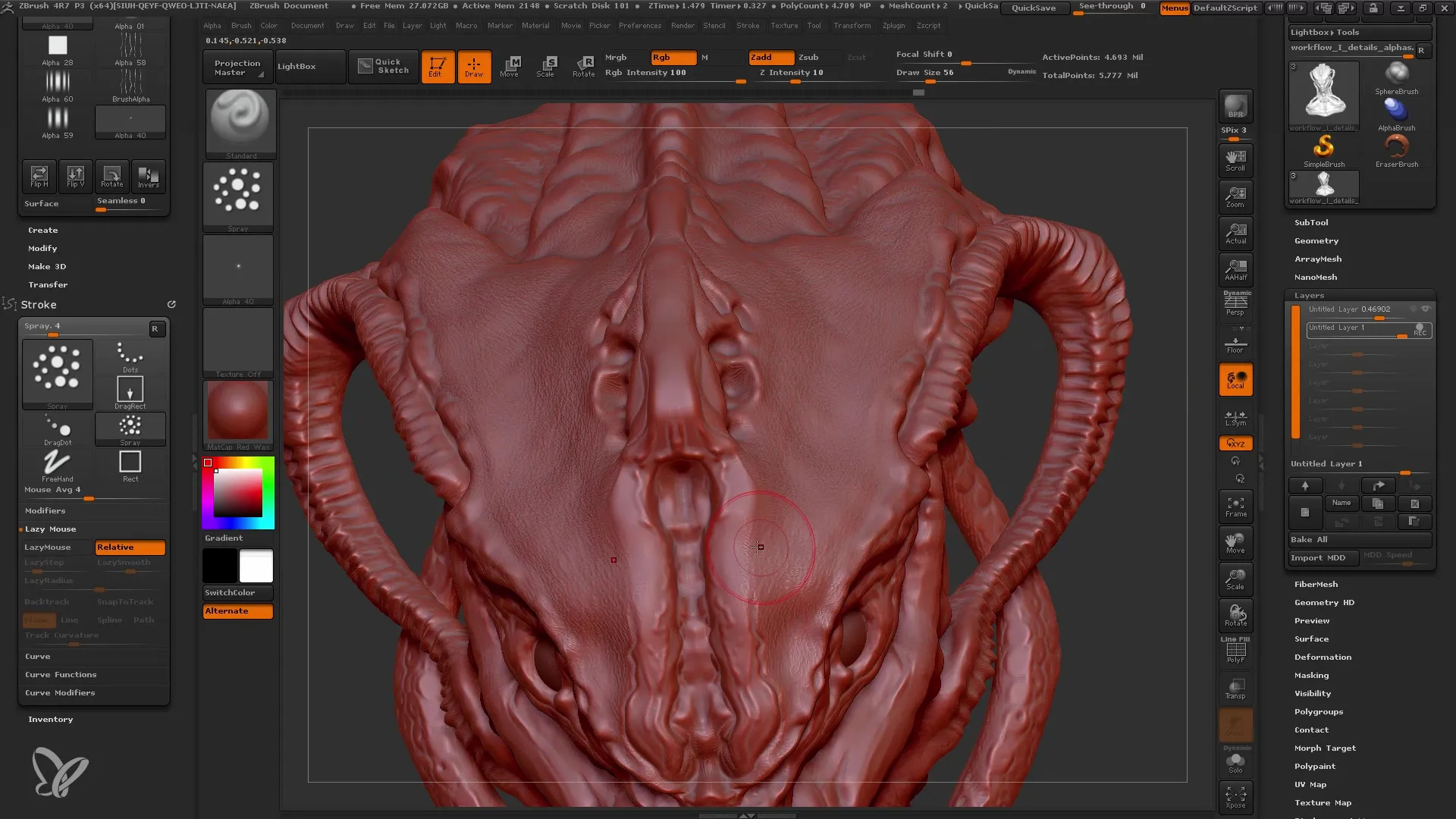Select the Rect stroke icon
Image resolution: width=1456 pixels, height=819 pixels.
pyautogui.click(x=130, y=461)
